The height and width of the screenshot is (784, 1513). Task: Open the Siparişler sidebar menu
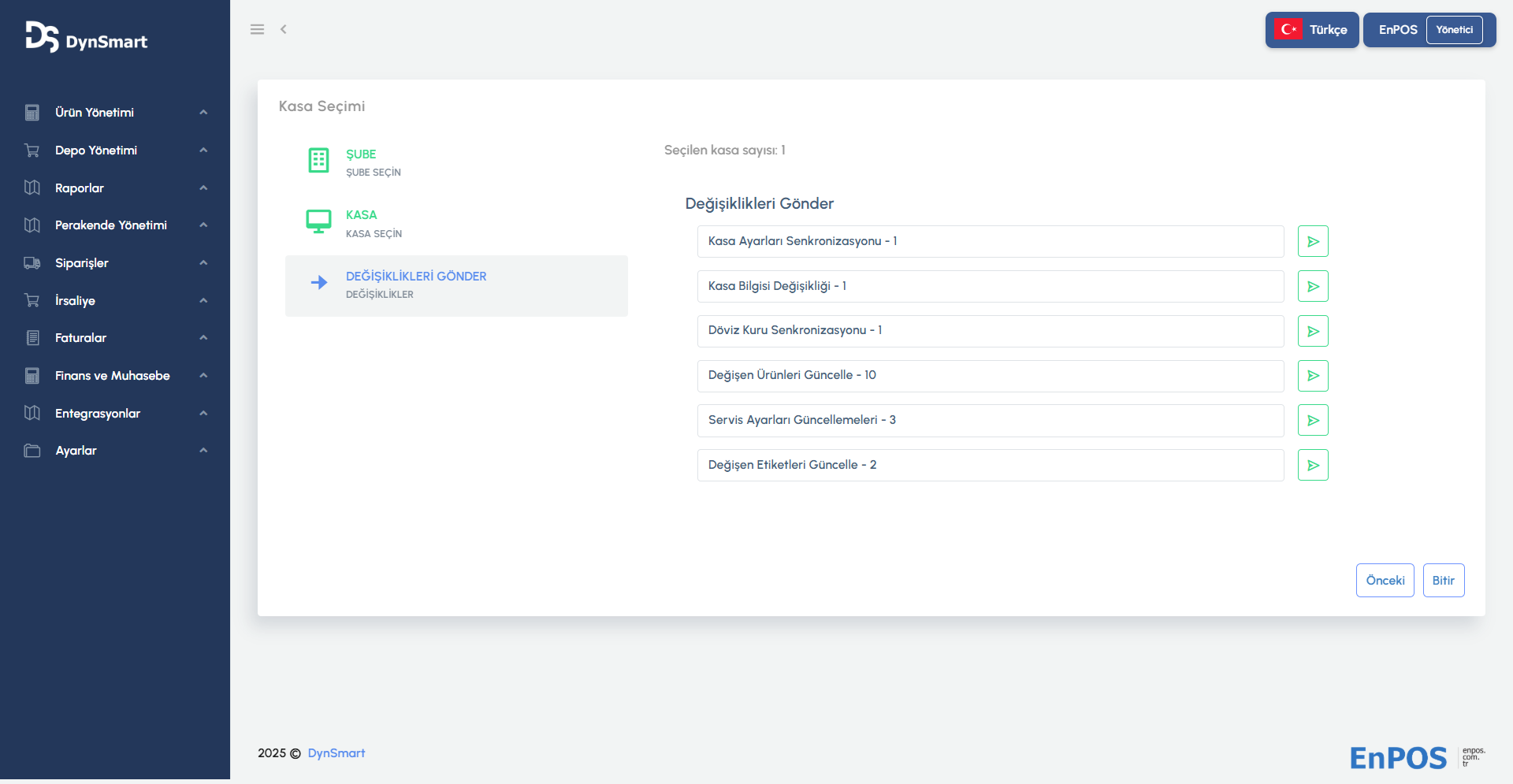(x=82, y=263)
